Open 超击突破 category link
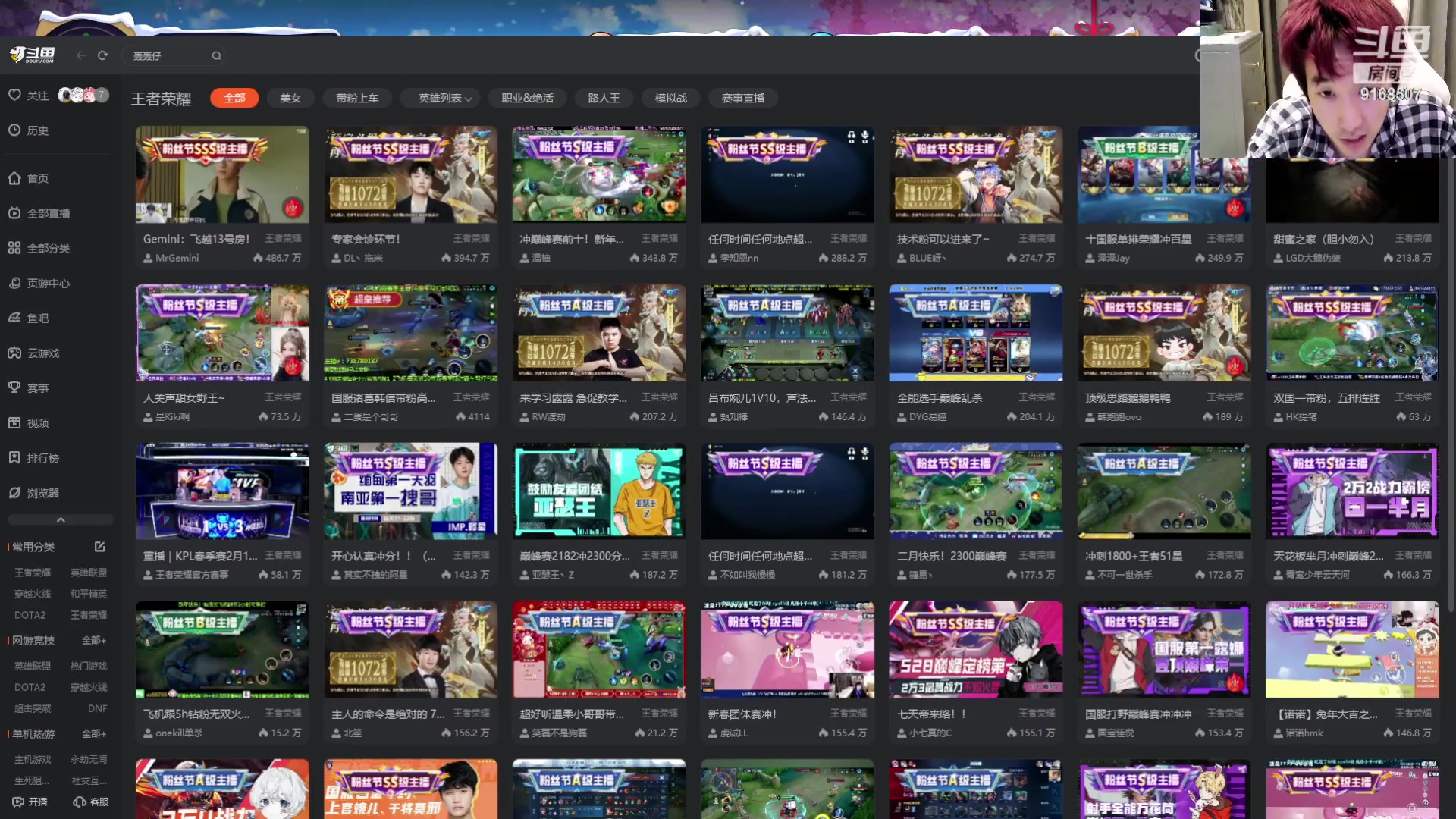Image resolution: width=1456 pixels, height=819 pixels. (33, 708)
